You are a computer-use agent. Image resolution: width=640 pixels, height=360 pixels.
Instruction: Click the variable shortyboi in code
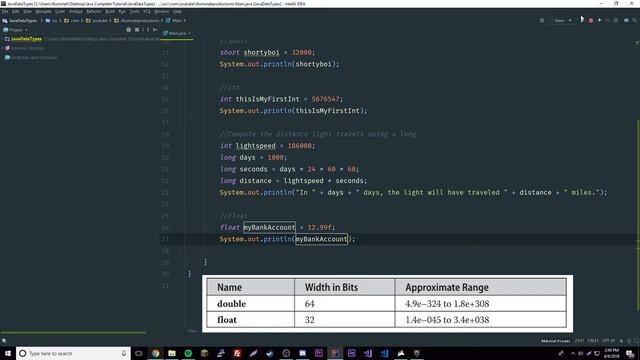[261, 53]
